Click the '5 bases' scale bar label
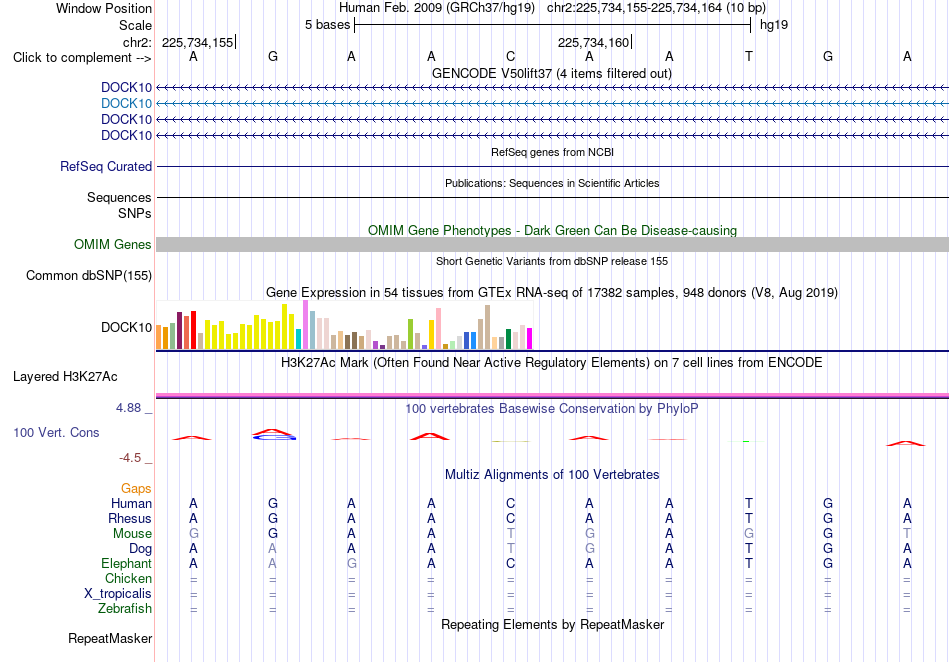 coord(327,25)
